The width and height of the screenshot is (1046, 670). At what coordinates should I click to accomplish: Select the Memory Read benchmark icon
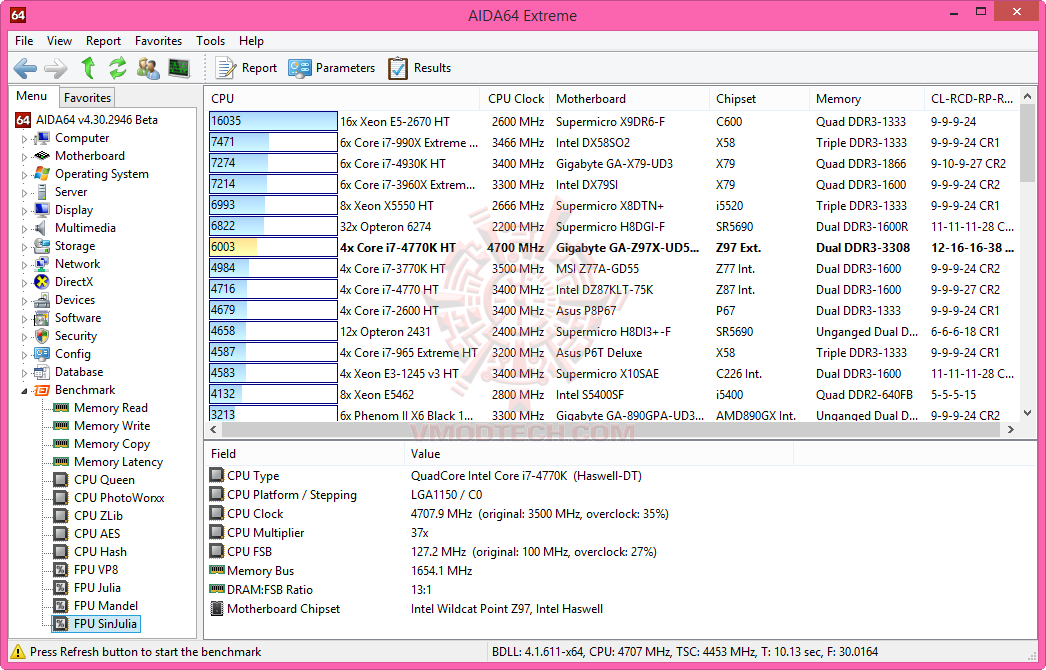pos(61,407)
